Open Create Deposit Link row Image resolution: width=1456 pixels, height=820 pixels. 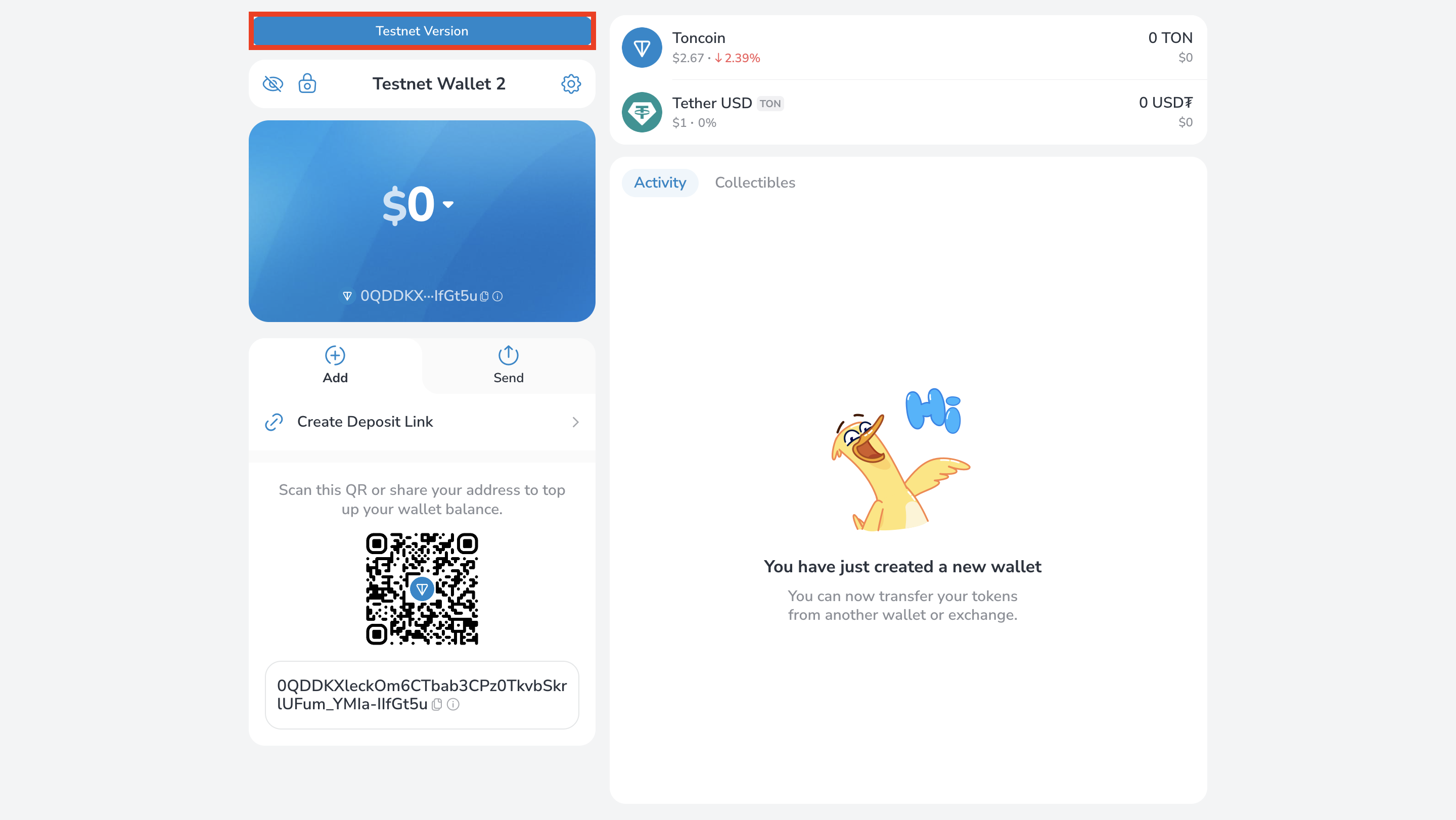pyautogui.click(x=422, y=422)
